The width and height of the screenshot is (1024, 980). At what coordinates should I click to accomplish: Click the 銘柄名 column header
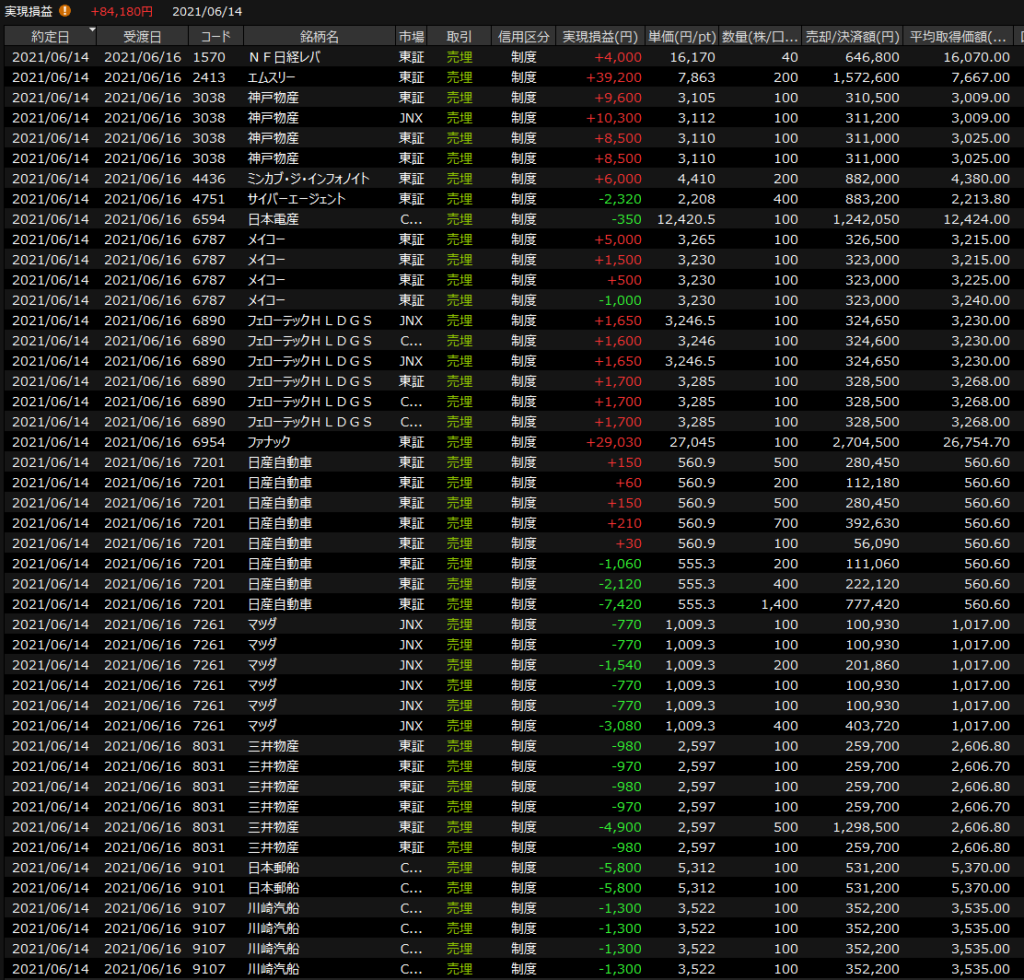click(x=318, y=37)
